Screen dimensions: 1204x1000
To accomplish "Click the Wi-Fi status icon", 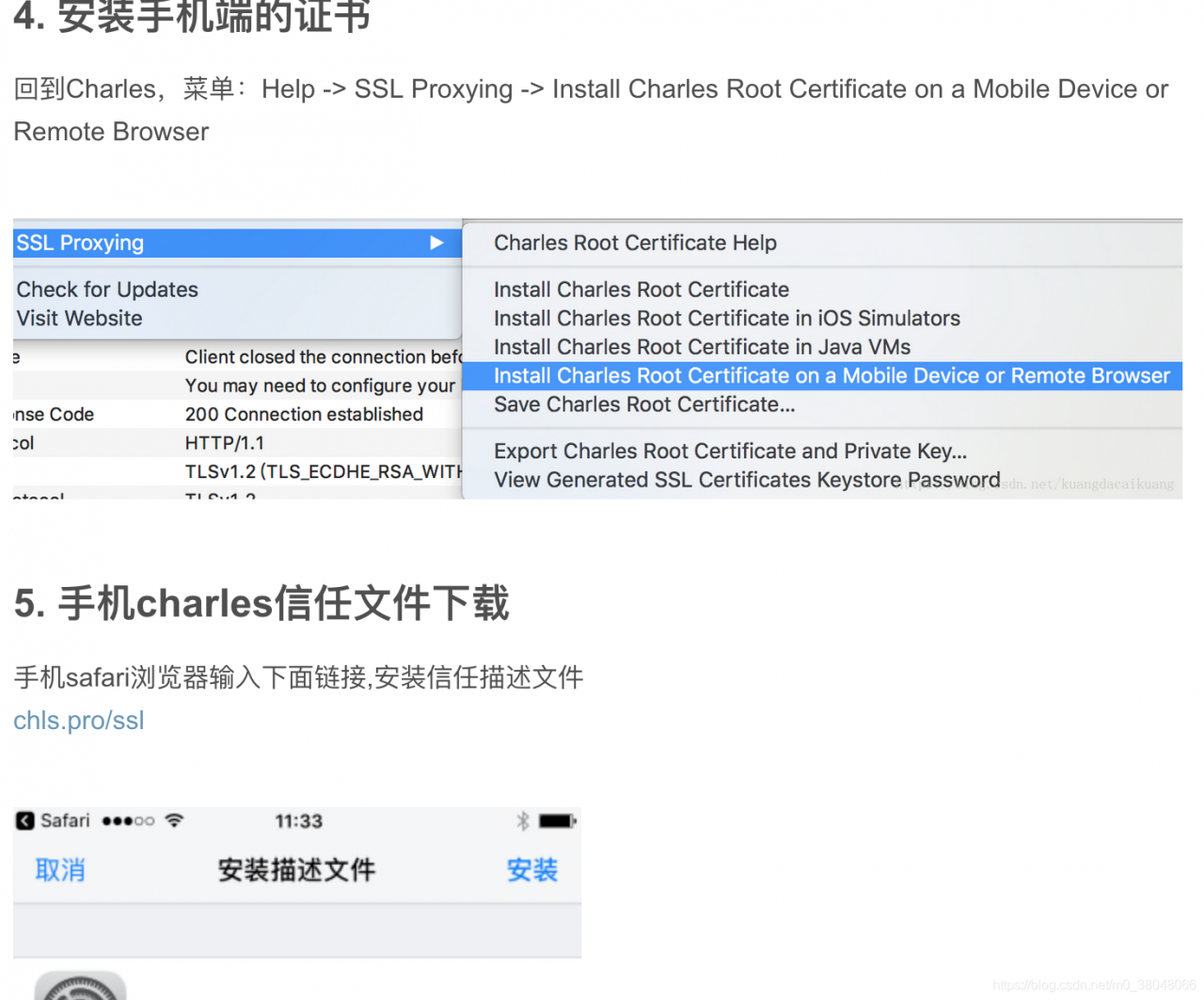I will coord(174,820).
